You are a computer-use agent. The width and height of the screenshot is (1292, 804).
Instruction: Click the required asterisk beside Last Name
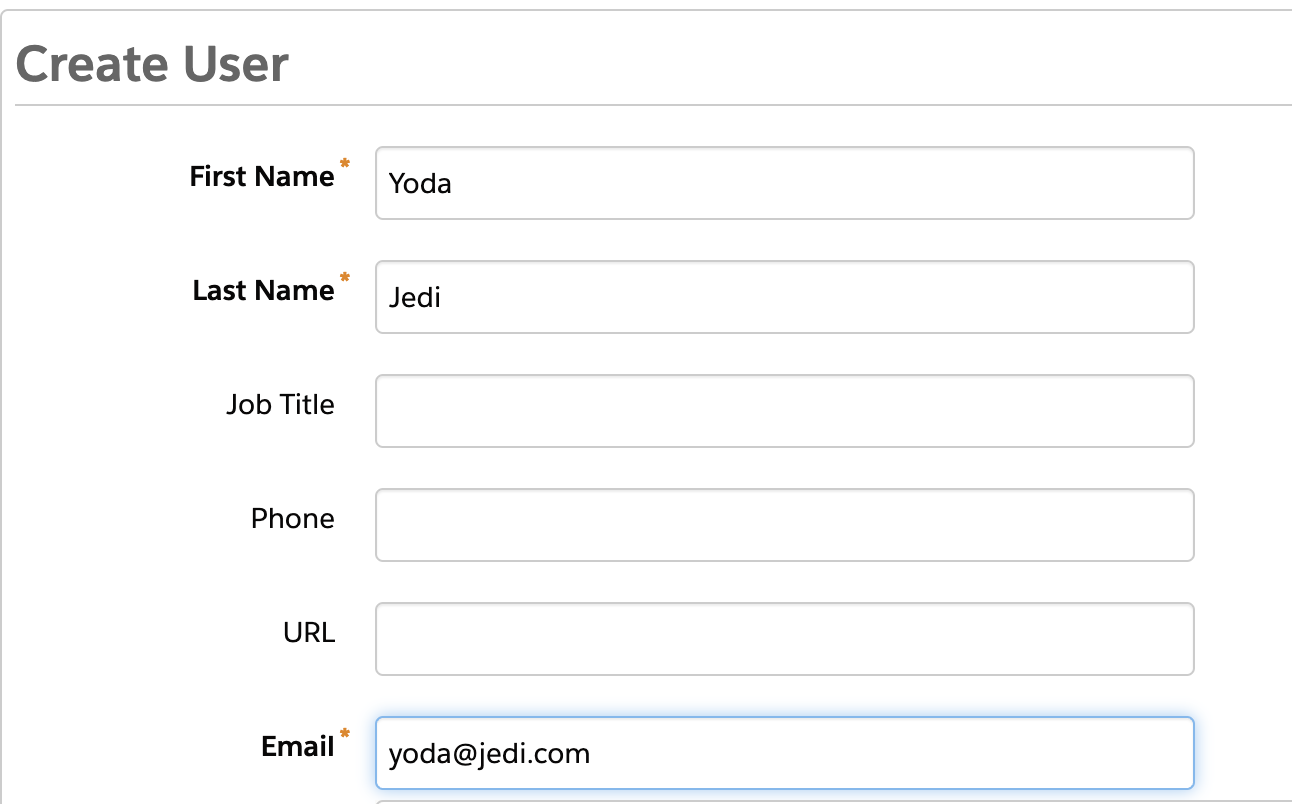(x=346, y=278)
